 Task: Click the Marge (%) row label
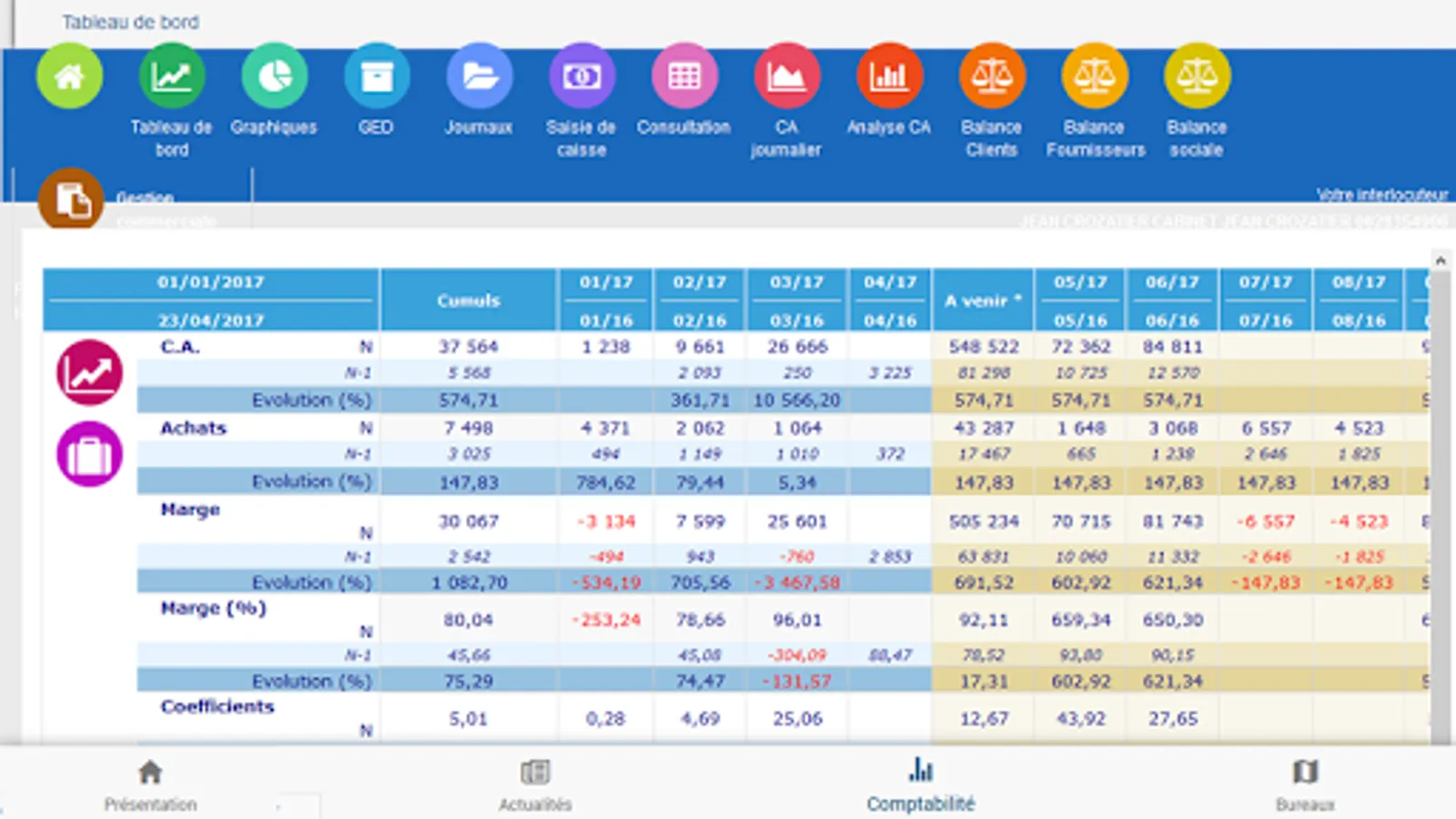click(x=213, y=608)
